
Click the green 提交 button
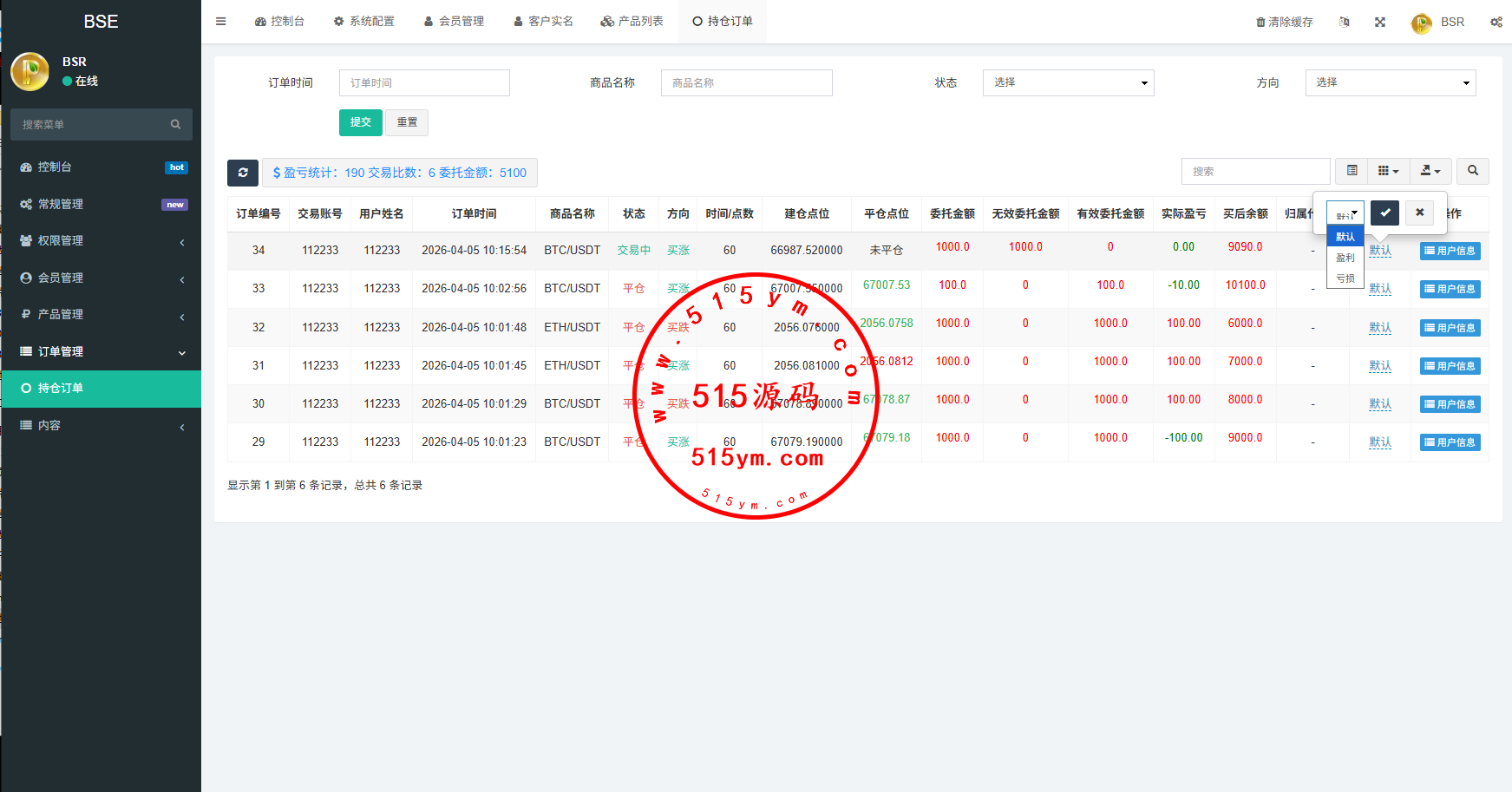coord(360,122)
